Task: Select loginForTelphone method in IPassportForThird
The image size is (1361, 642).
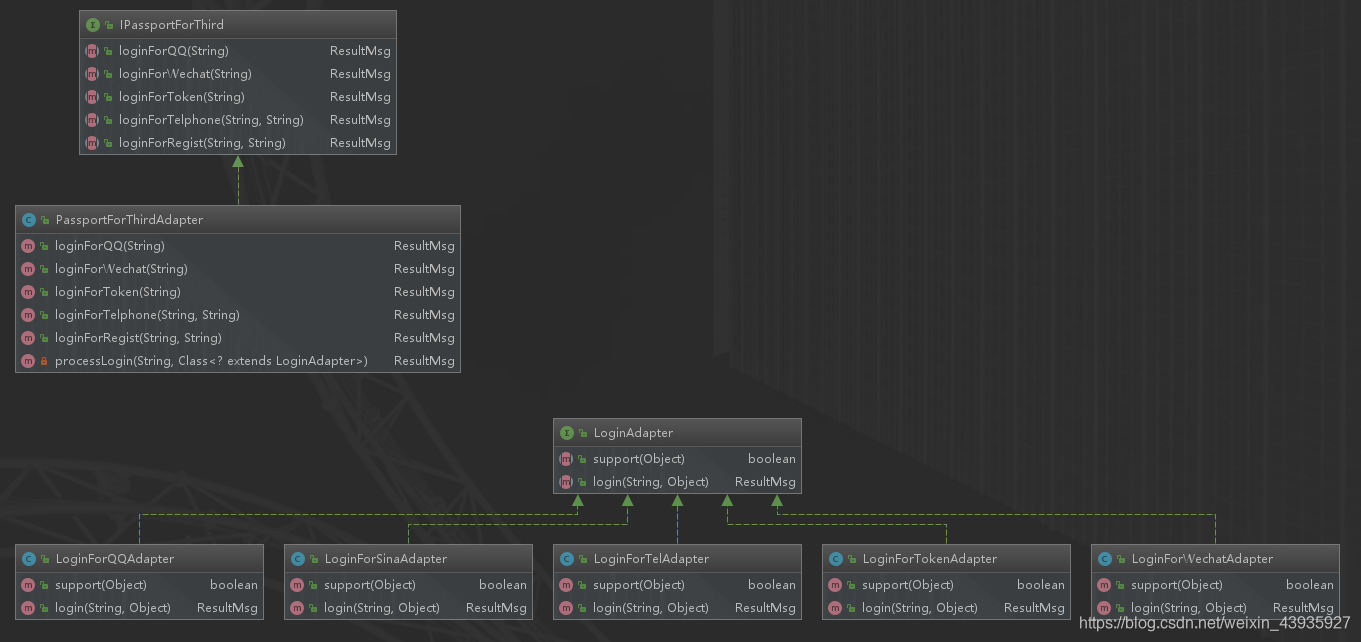Action: [x=211, y=120]
